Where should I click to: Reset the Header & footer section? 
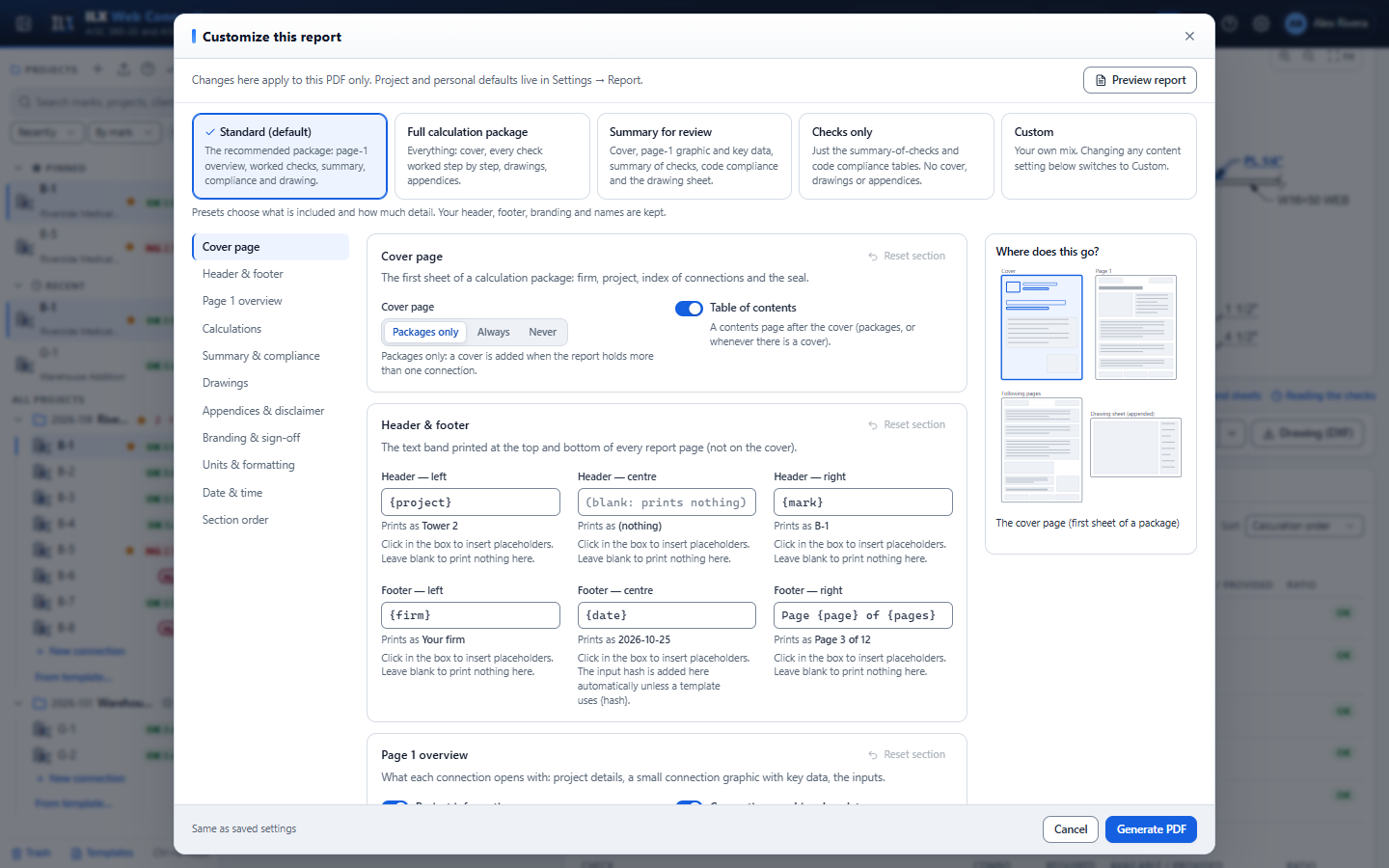(907, 424)
